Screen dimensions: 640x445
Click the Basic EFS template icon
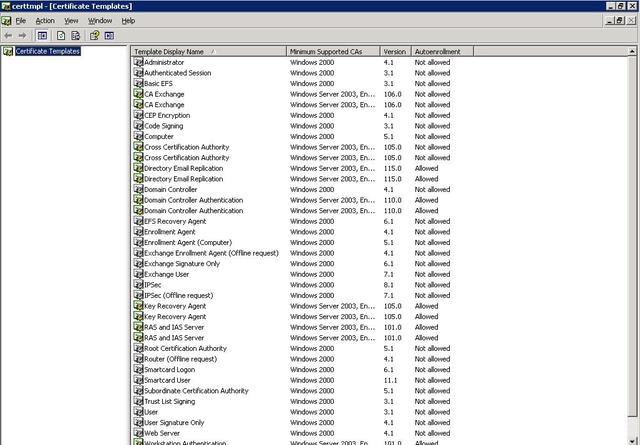coord(138,83)
